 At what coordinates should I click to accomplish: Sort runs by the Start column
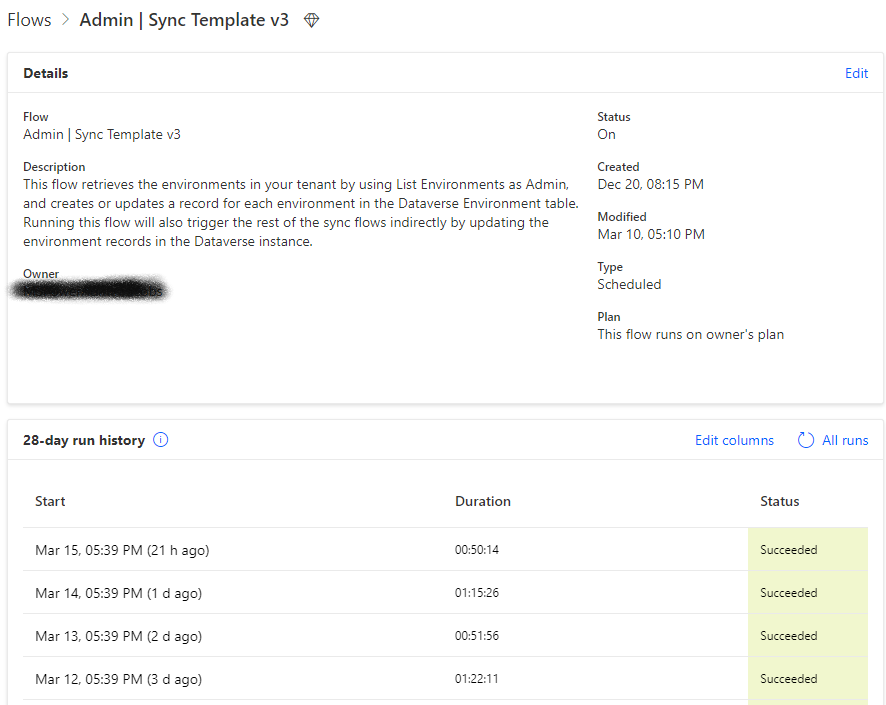pyautogui.click(x=50, y=501)
